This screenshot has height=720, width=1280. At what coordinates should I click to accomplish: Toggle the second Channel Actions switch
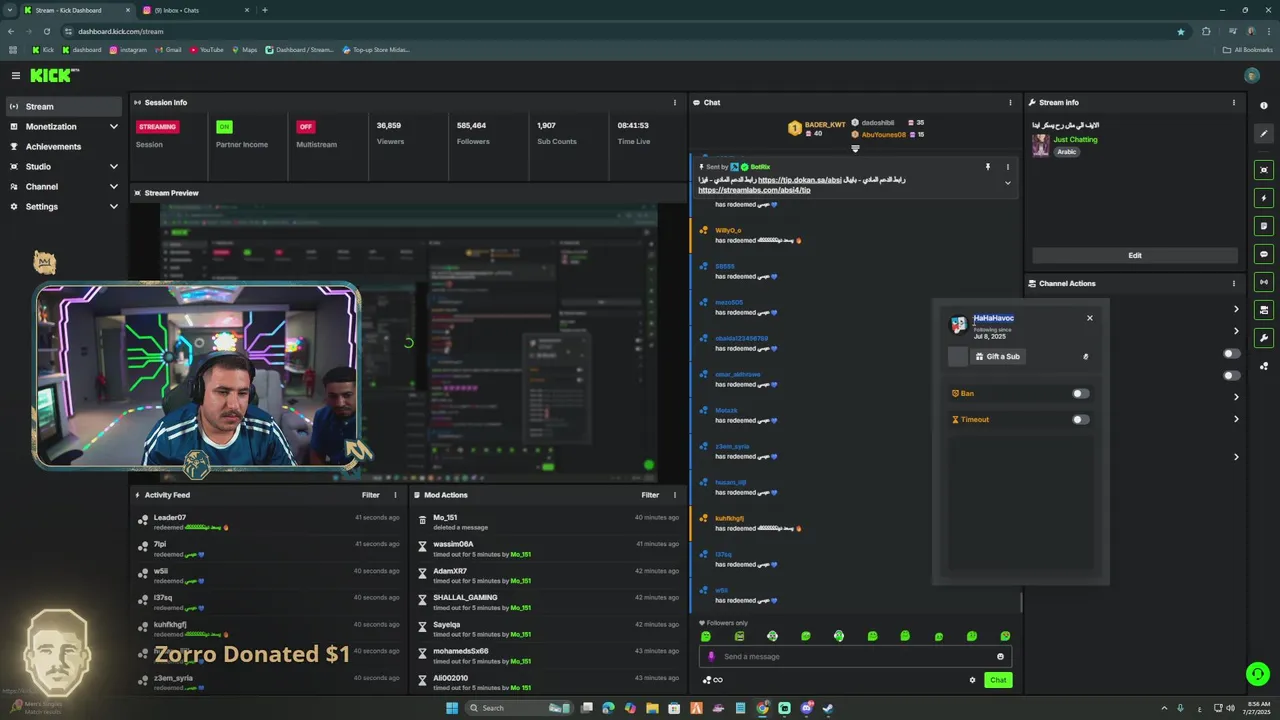1232,376
